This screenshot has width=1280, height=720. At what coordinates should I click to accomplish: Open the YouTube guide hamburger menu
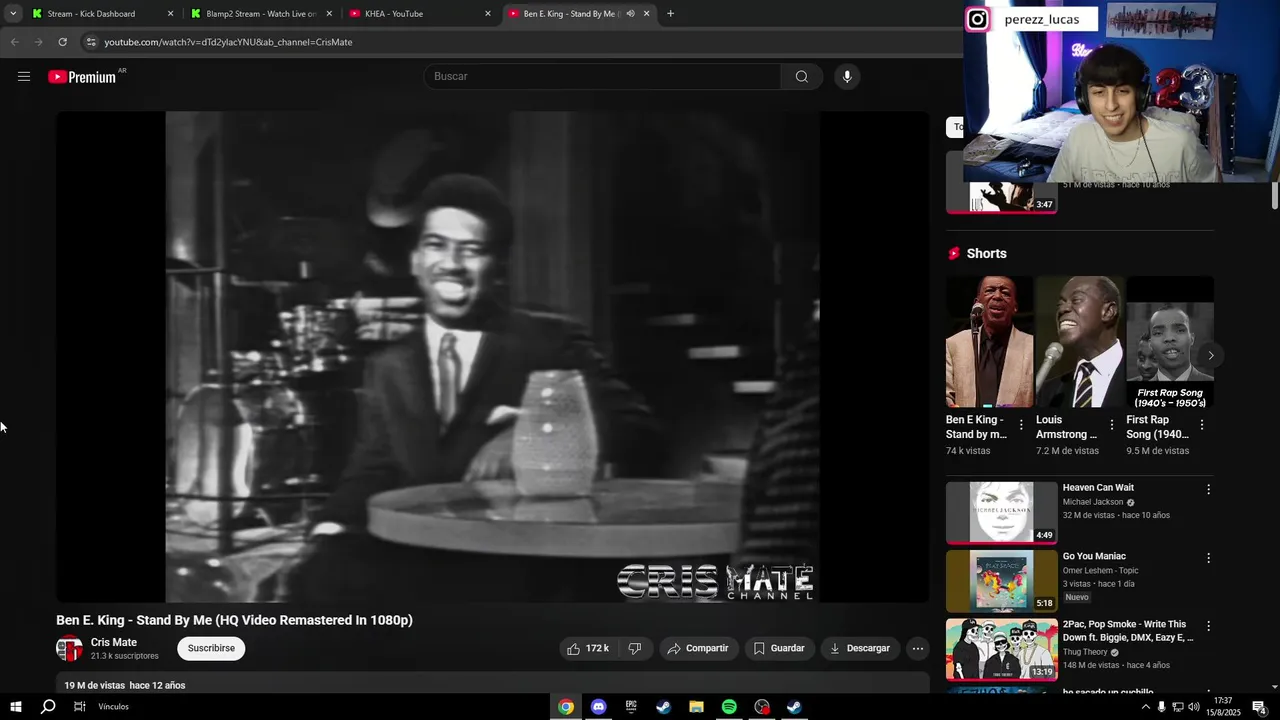click(x=24, y=77)
